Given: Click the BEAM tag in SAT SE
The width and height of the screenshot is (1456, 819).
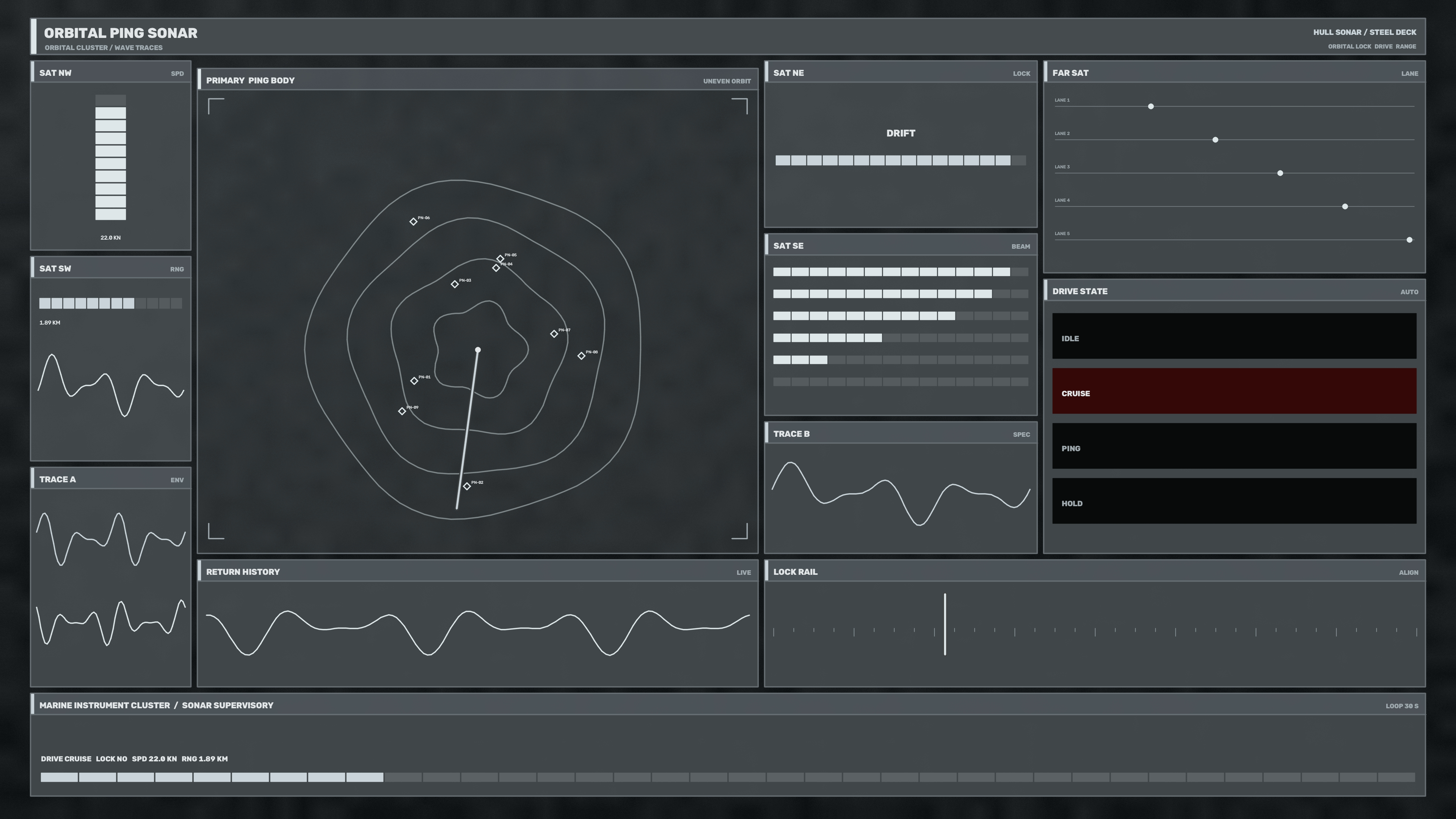Looking at the screenshot, I should coord(1021,246).
